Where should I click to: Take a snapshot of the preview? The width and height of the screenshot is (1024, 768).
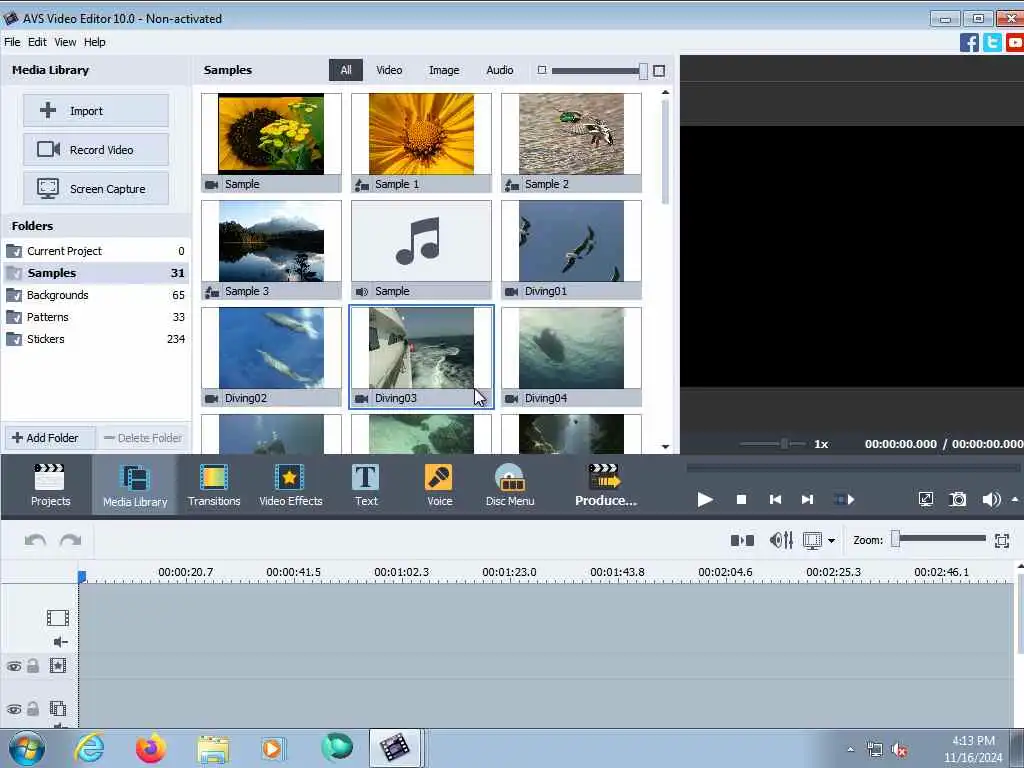[x=957, y=500]
